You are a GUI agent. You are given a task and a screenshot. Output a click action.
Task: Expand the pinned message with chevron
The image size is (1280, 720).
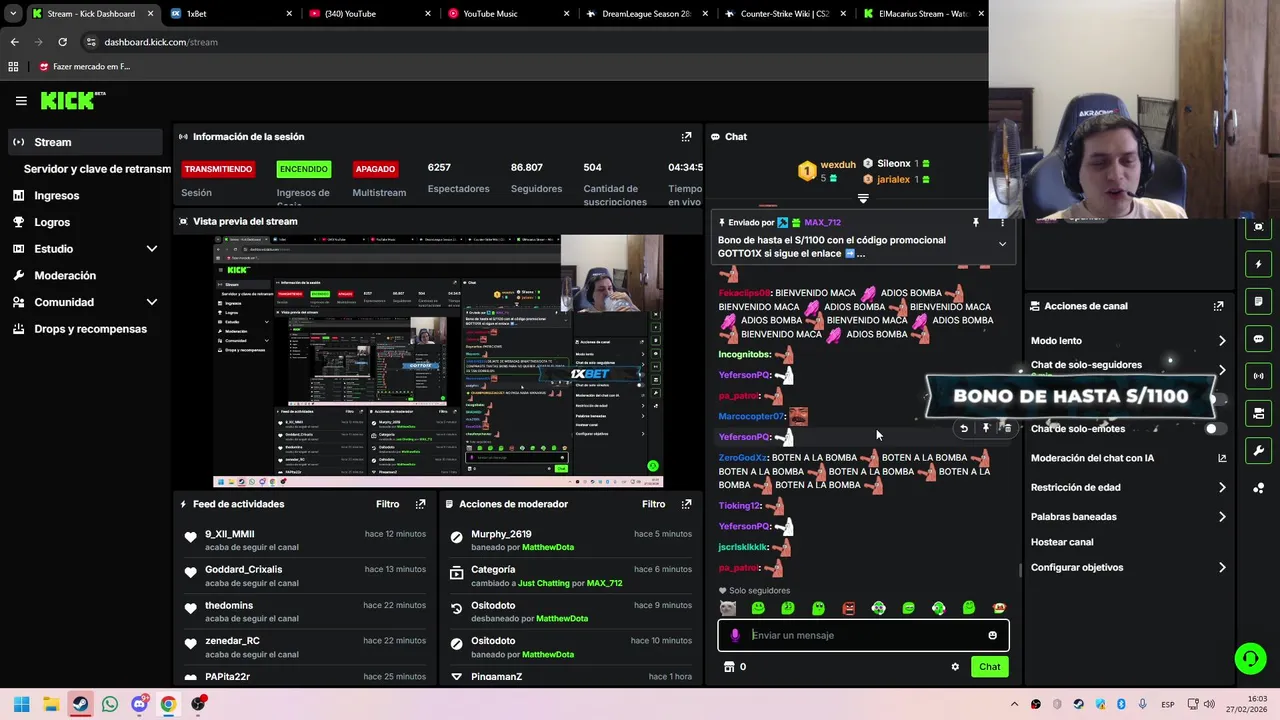pyautogui.click(x=1002, y=243)
